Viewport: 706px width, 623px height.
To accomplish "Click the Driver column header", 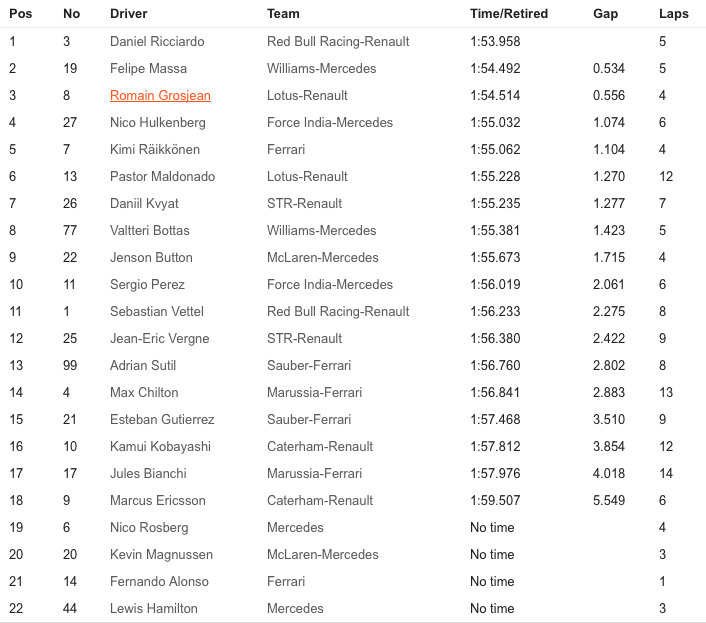I will click(128, 14).
